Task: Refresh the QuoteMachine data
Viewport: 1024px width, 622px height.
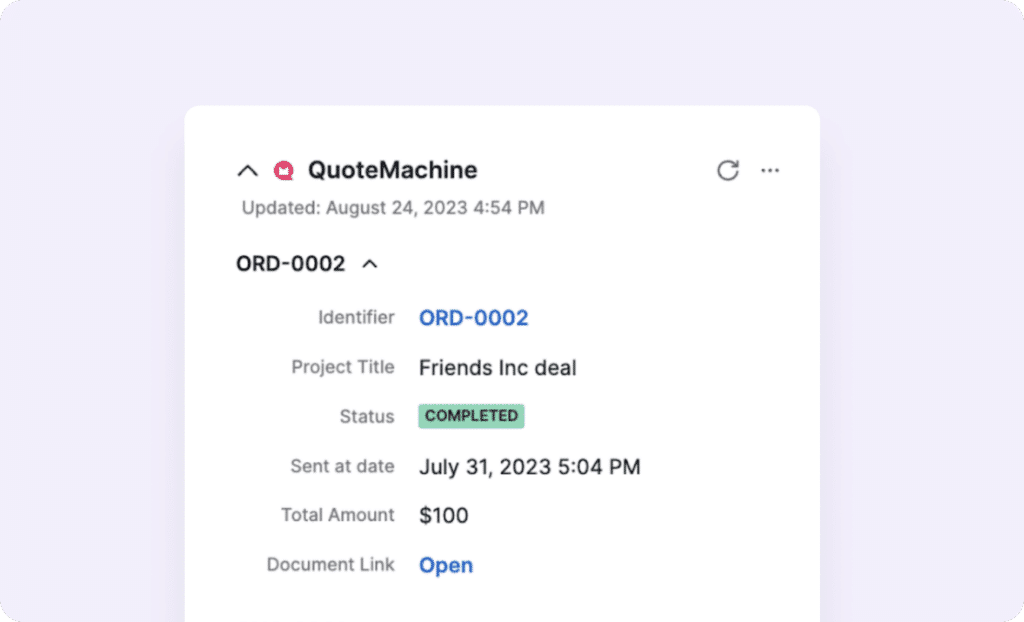Action: (728, 171)
